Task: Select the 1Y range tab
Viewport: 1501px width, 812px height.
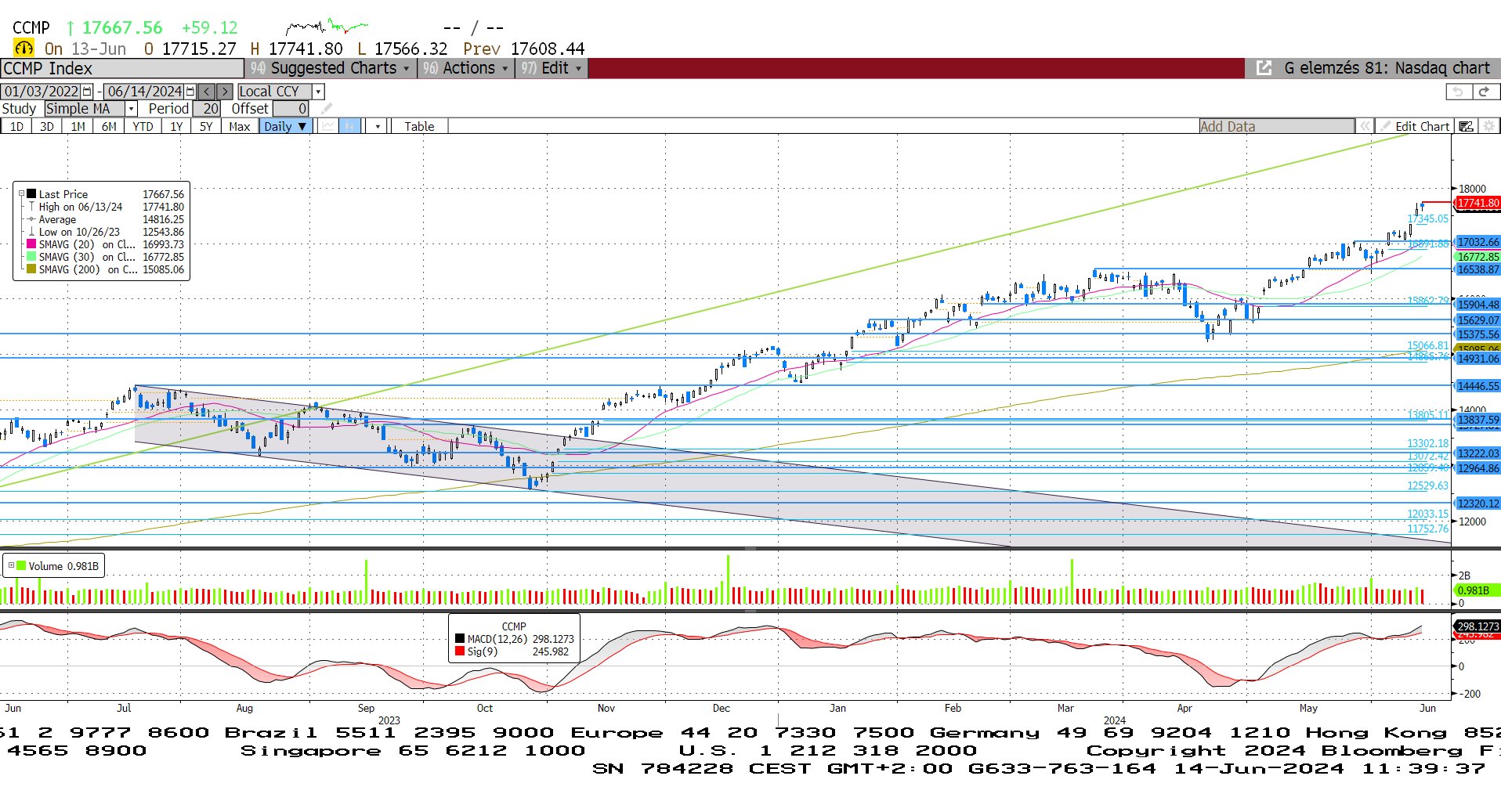Action: tap(176, 126)
